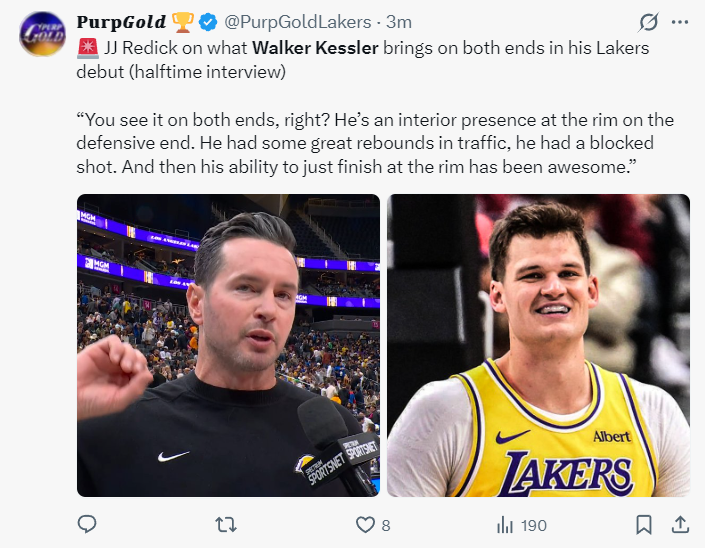This screenshot has height=548, width=705.
Task: Click the blue verified checkmark badge
Action: (208, 22)
